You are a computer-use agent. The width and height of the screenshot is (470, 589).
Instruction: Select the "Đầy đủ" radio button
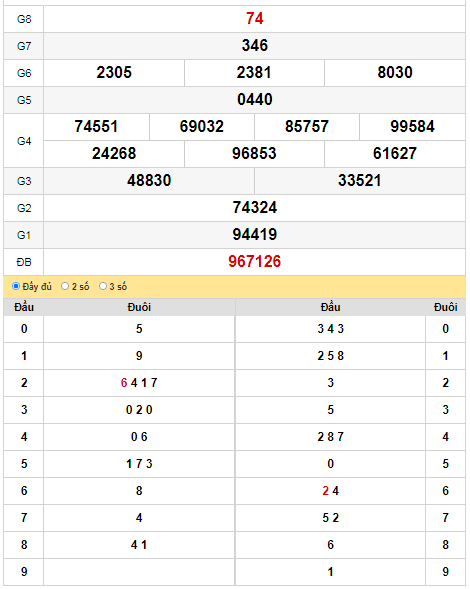[16, 286]
